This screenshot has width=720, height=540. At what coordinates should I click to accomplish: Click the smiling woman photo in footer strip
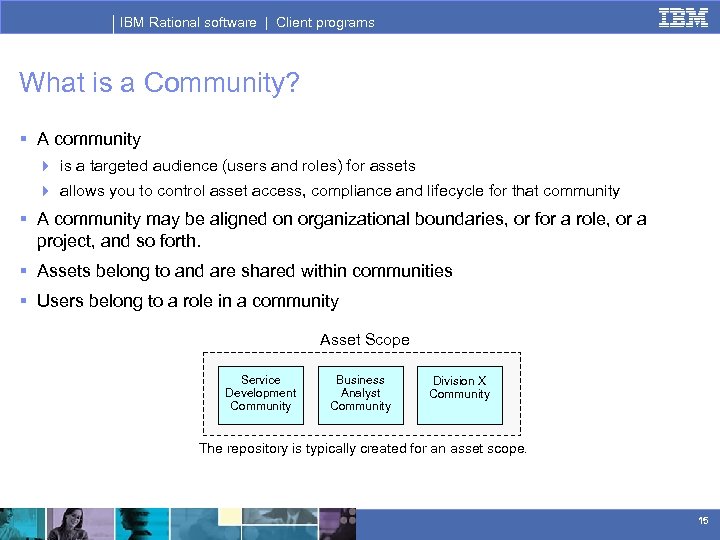point(80,524)
